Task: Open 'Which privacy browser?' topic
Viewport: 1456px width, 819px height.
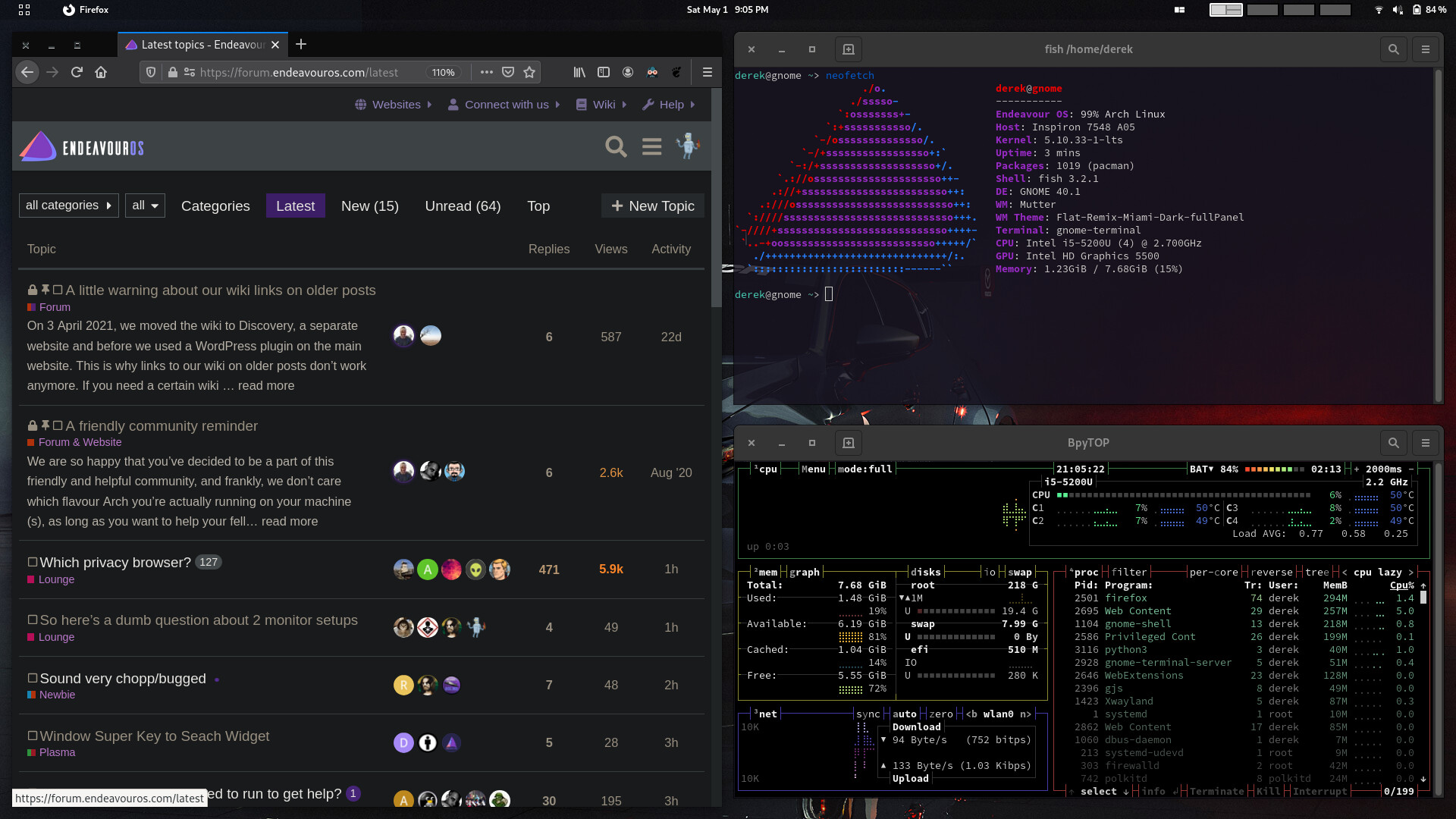Action: pos(115,562)
